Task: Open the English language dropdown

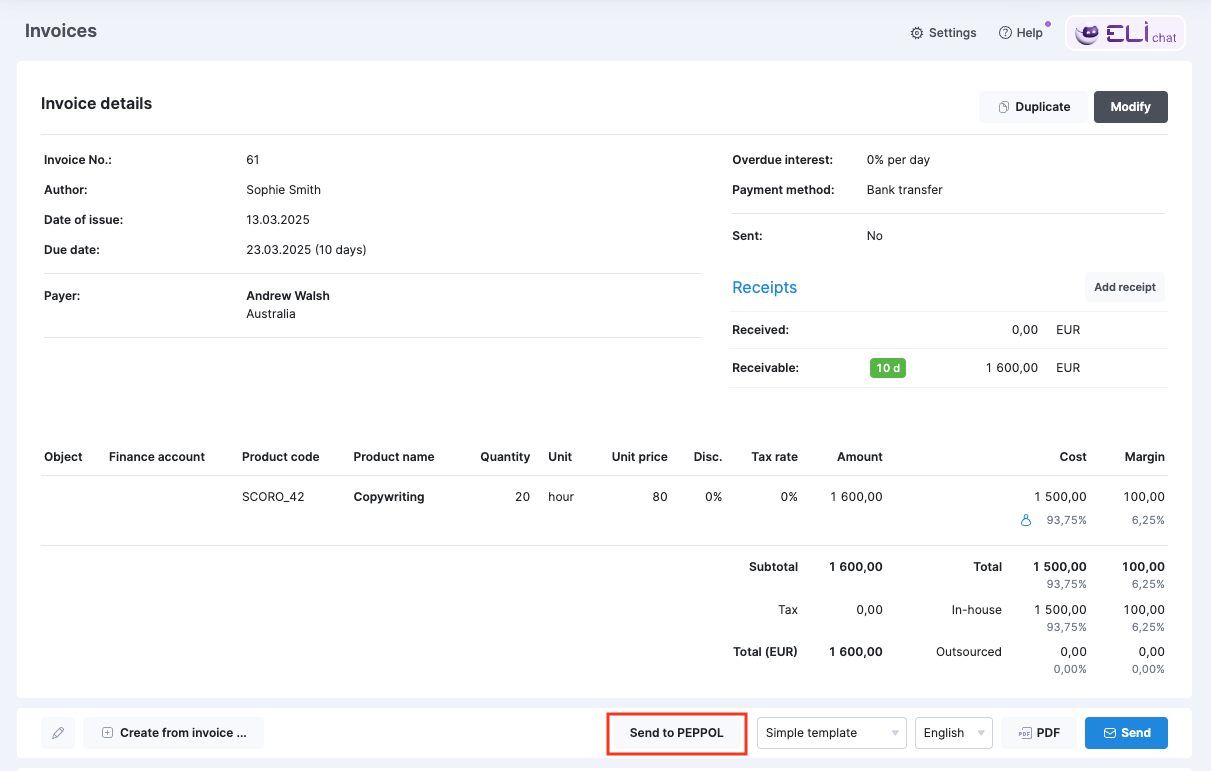Action: (x=954, y=733)
